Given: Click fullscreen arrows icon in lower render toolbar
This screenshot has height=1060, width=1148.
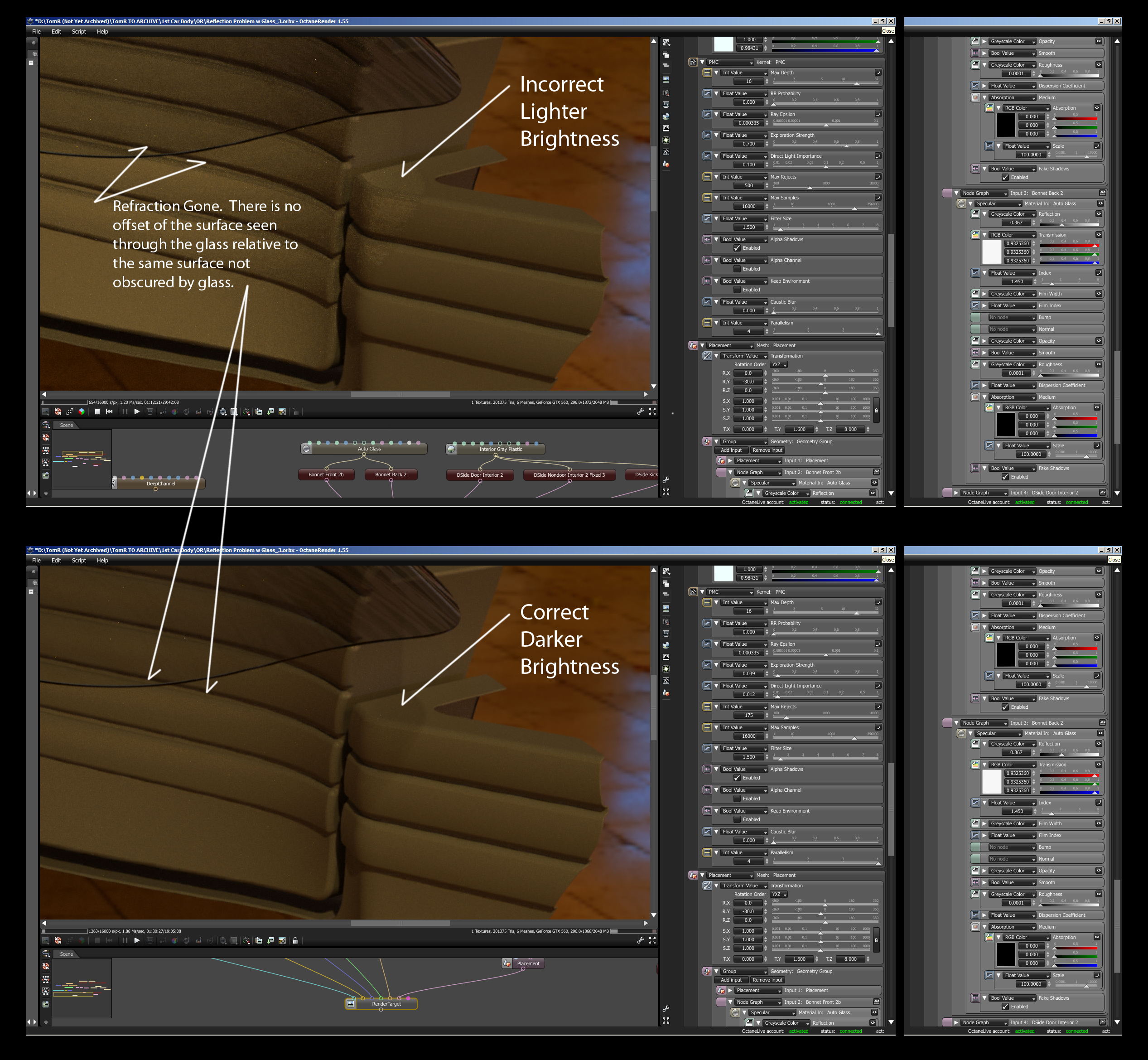Looking at the screenshot, I should (x=652, y=941).
